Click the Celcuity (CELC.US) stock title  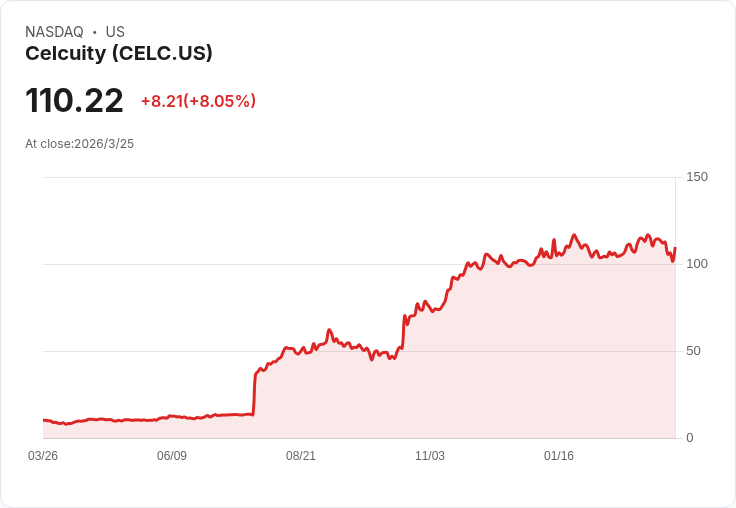tap(119, 54)
